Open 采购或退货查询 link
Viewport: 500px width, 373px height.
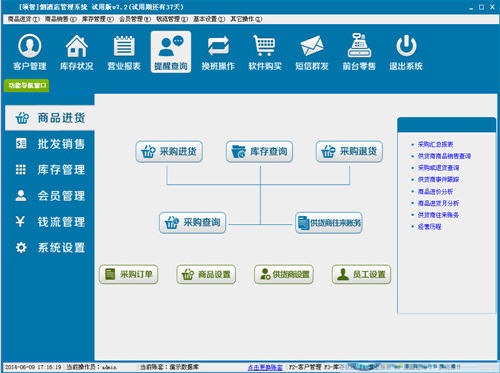438,168
